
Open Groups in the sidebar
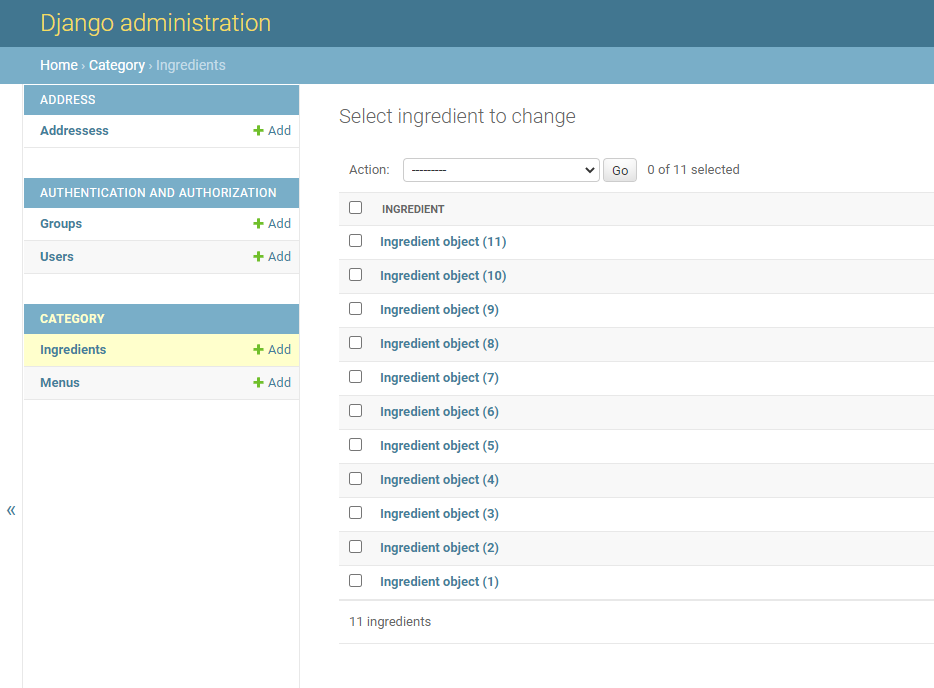click(x=61, y=223)
